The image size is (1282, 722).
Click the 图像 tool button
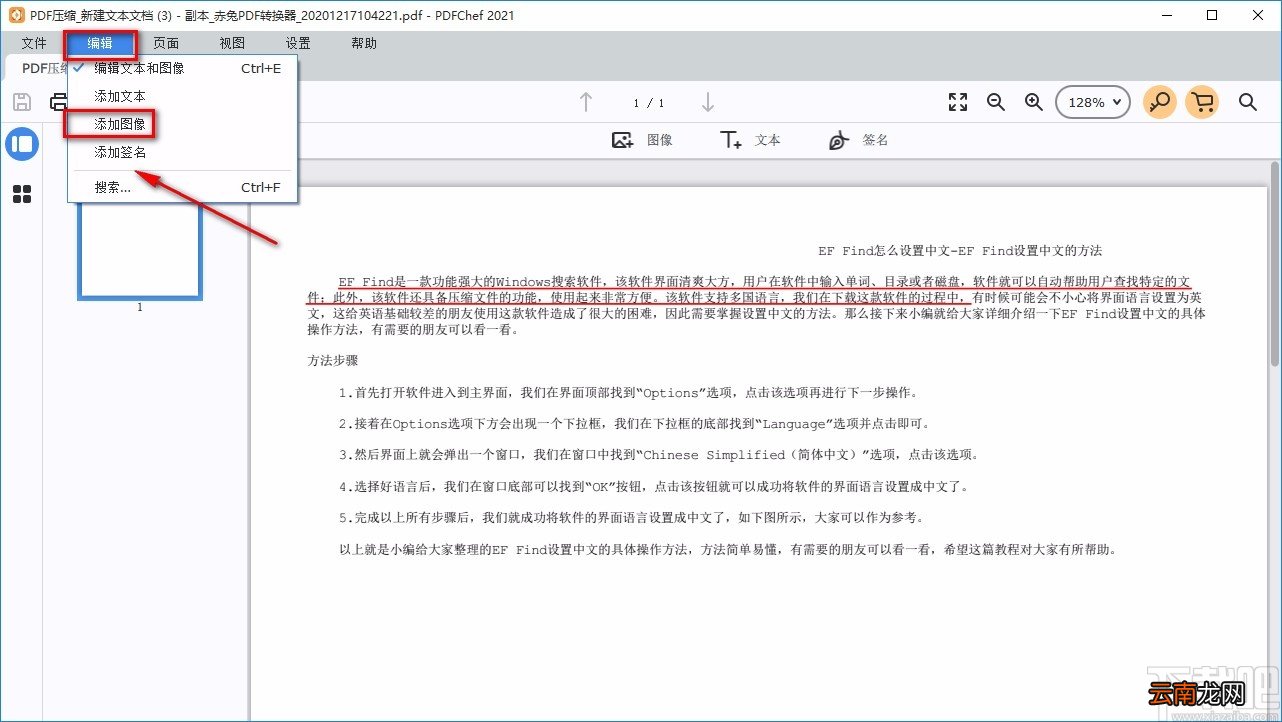pyautogui.click(x=642, y=140)
